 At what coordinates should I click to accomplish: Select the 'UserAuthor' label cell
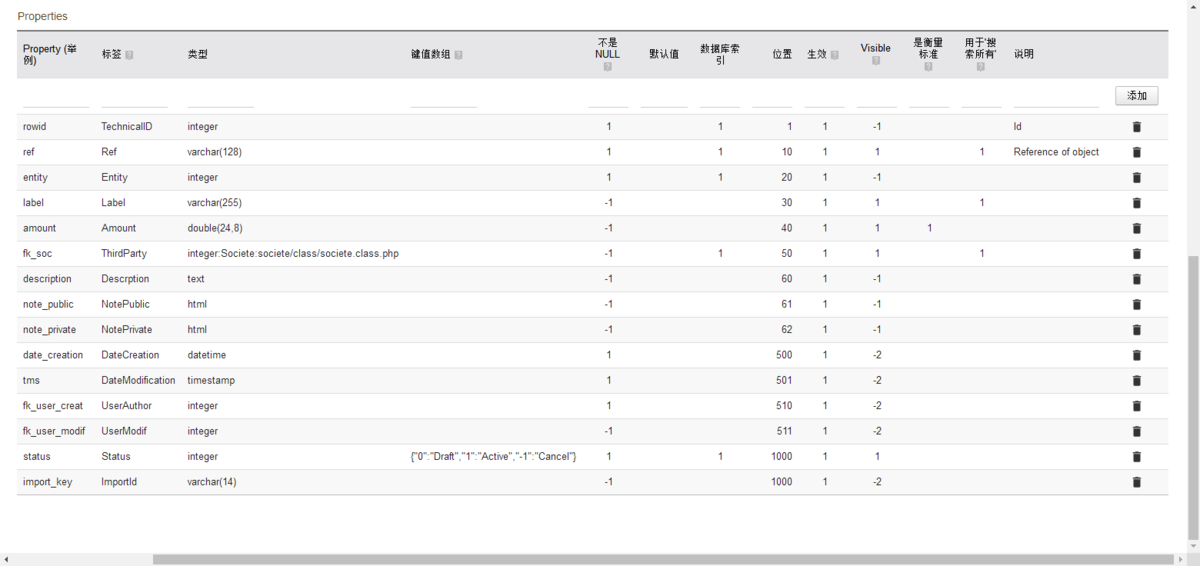(127, 406)
